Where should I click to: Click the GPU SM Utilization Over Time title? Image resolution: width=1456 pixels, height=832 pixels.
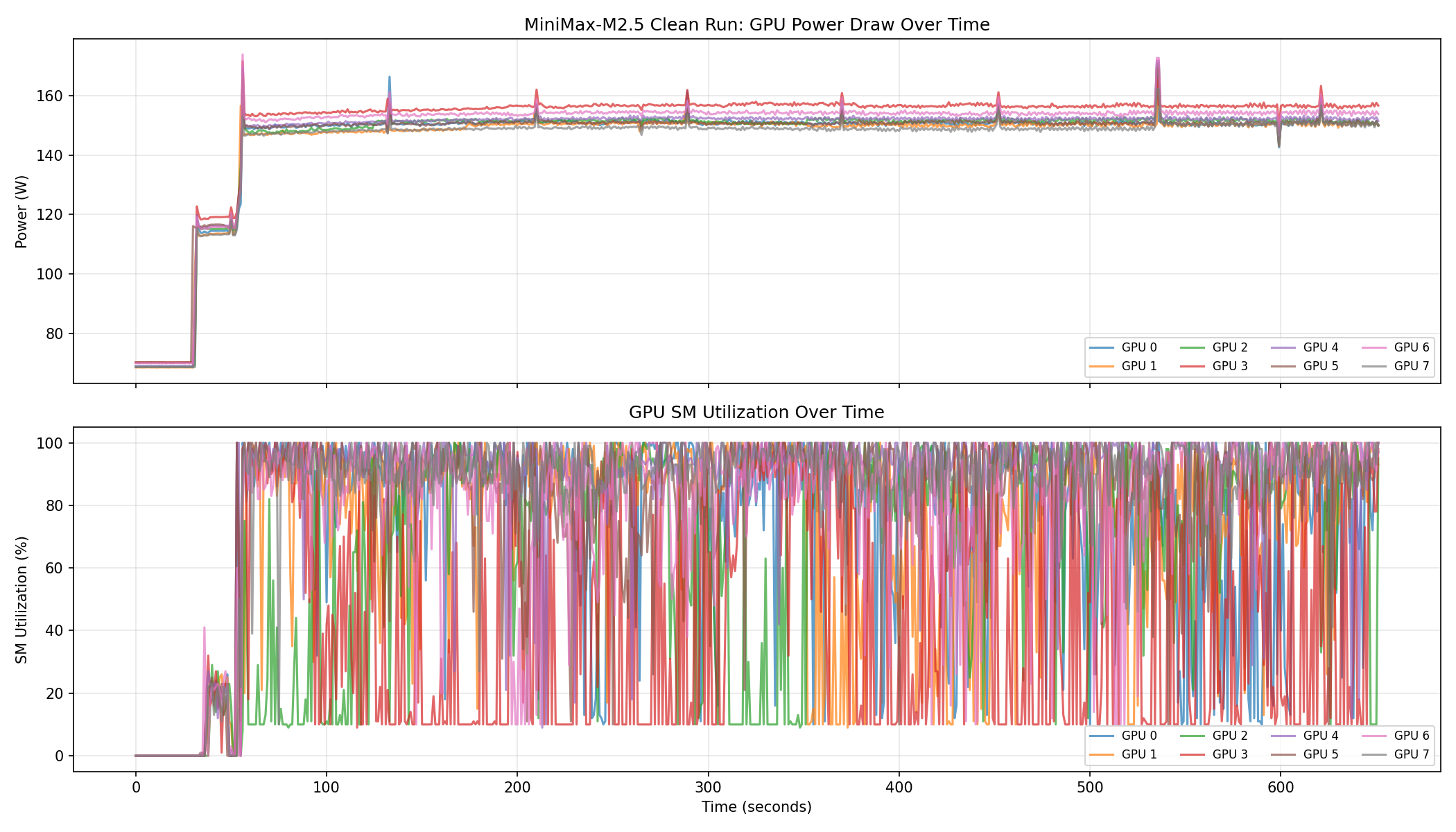(x=756, y=413)
